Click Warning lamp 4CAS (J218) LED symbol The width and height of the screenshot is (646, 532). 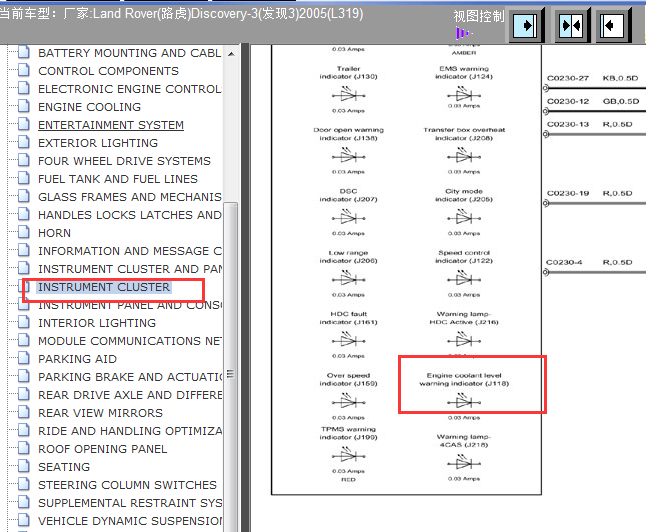coord(464,464)
